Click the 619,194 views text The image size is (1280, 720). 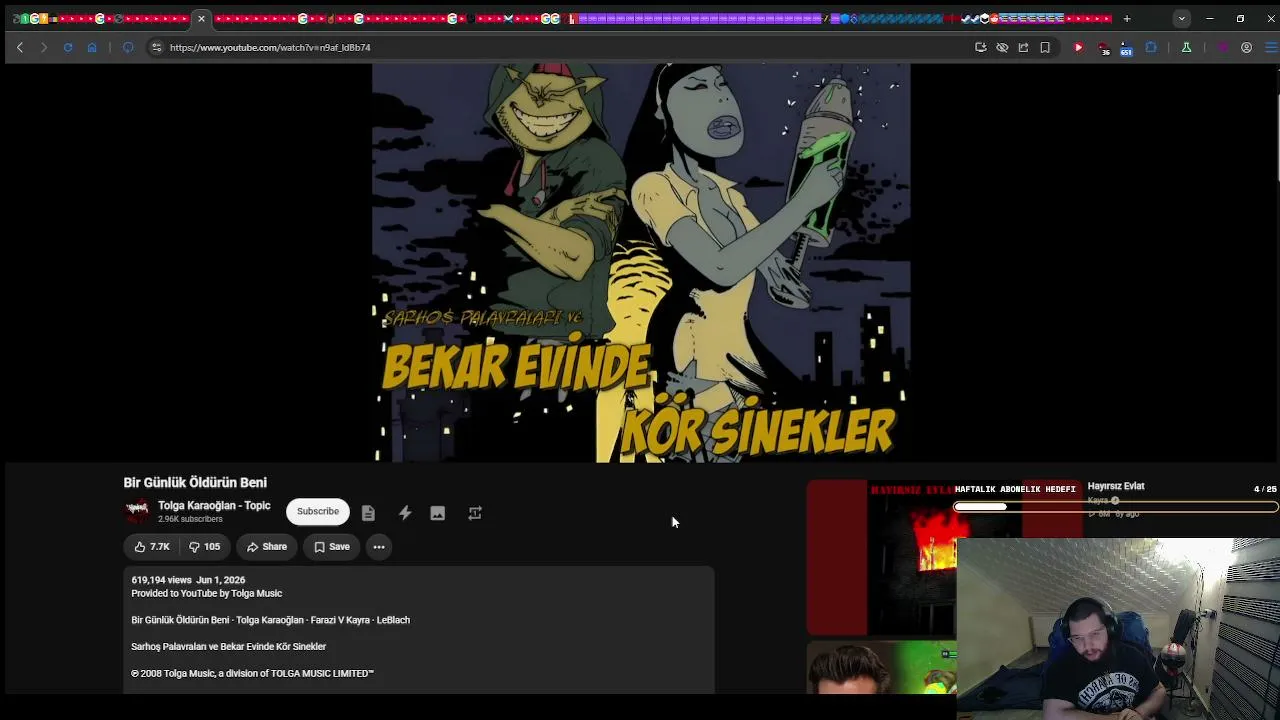coord(161,580)
